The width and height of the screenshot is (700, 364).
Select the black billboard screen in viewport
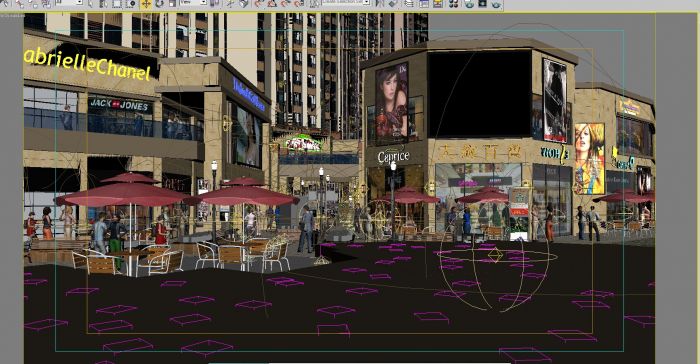click(x=479, y=94)
